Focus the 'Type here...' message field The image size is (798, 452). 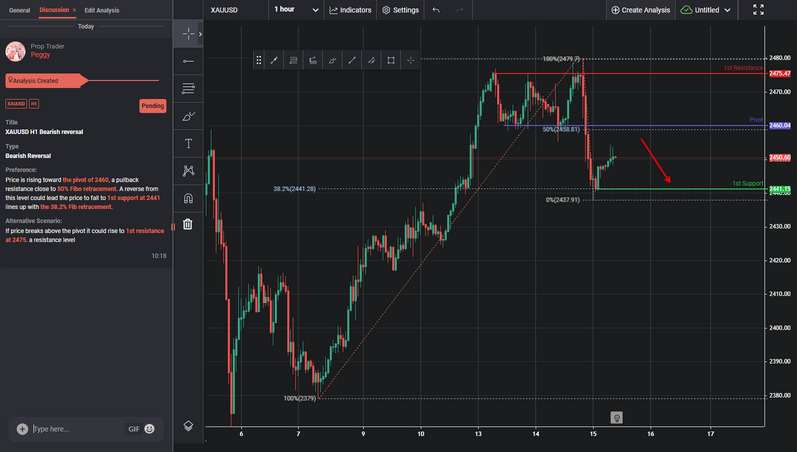[76, 429]
